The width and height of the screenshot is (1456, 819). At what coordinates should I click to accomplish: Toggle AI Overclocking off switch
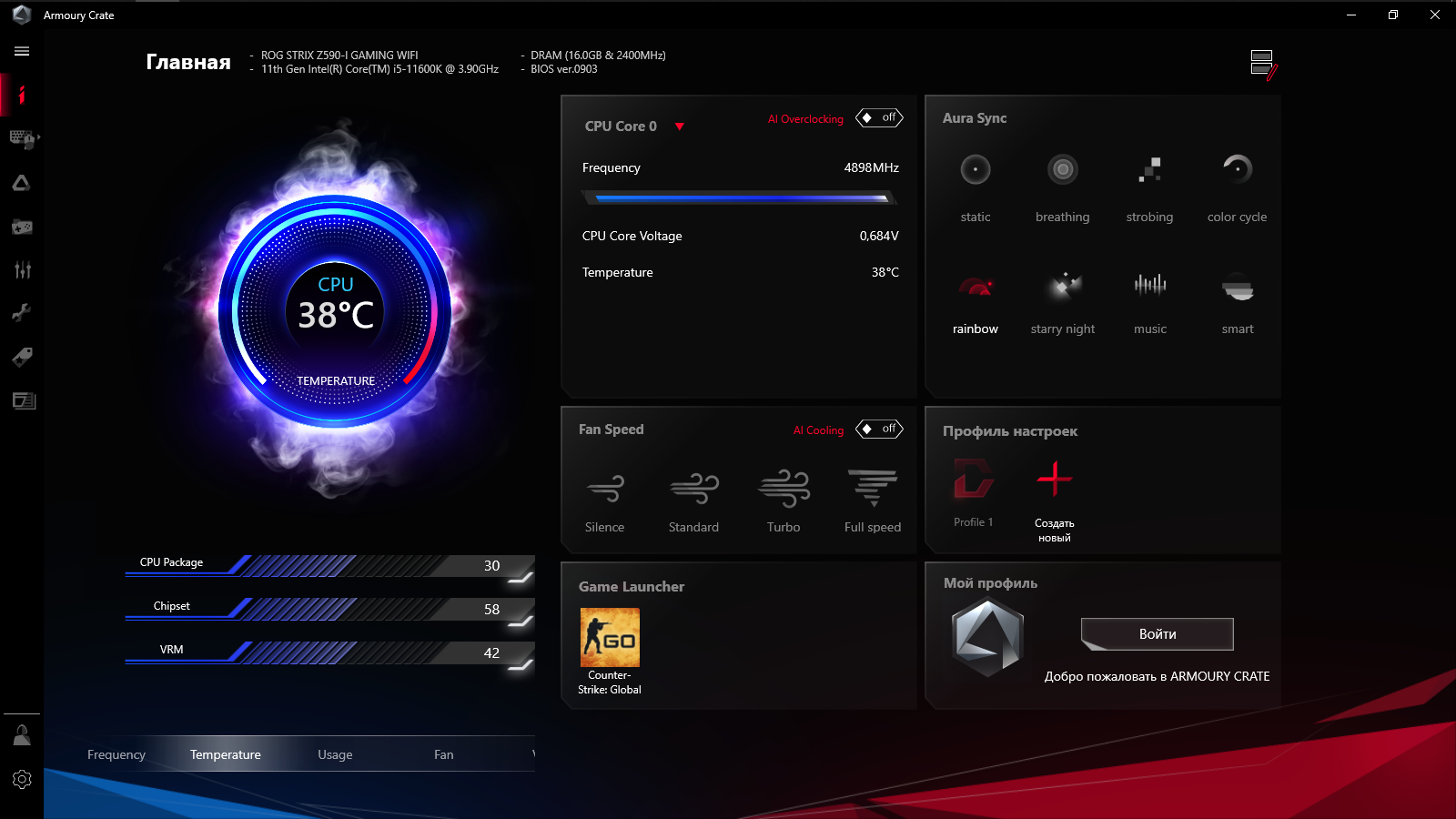coord(878,117)
